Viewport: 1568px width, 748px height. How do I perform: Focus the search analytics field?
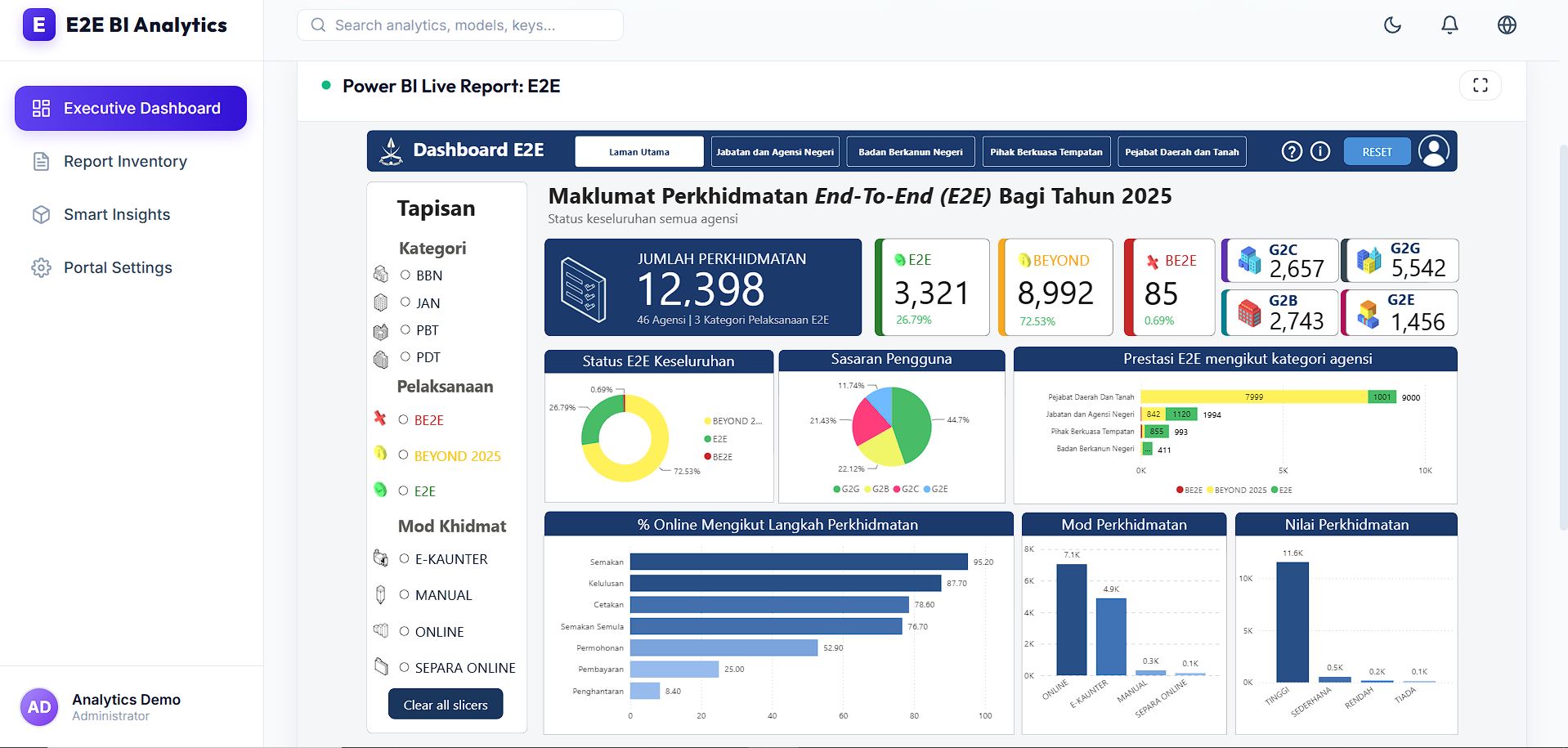pos(460,25)
